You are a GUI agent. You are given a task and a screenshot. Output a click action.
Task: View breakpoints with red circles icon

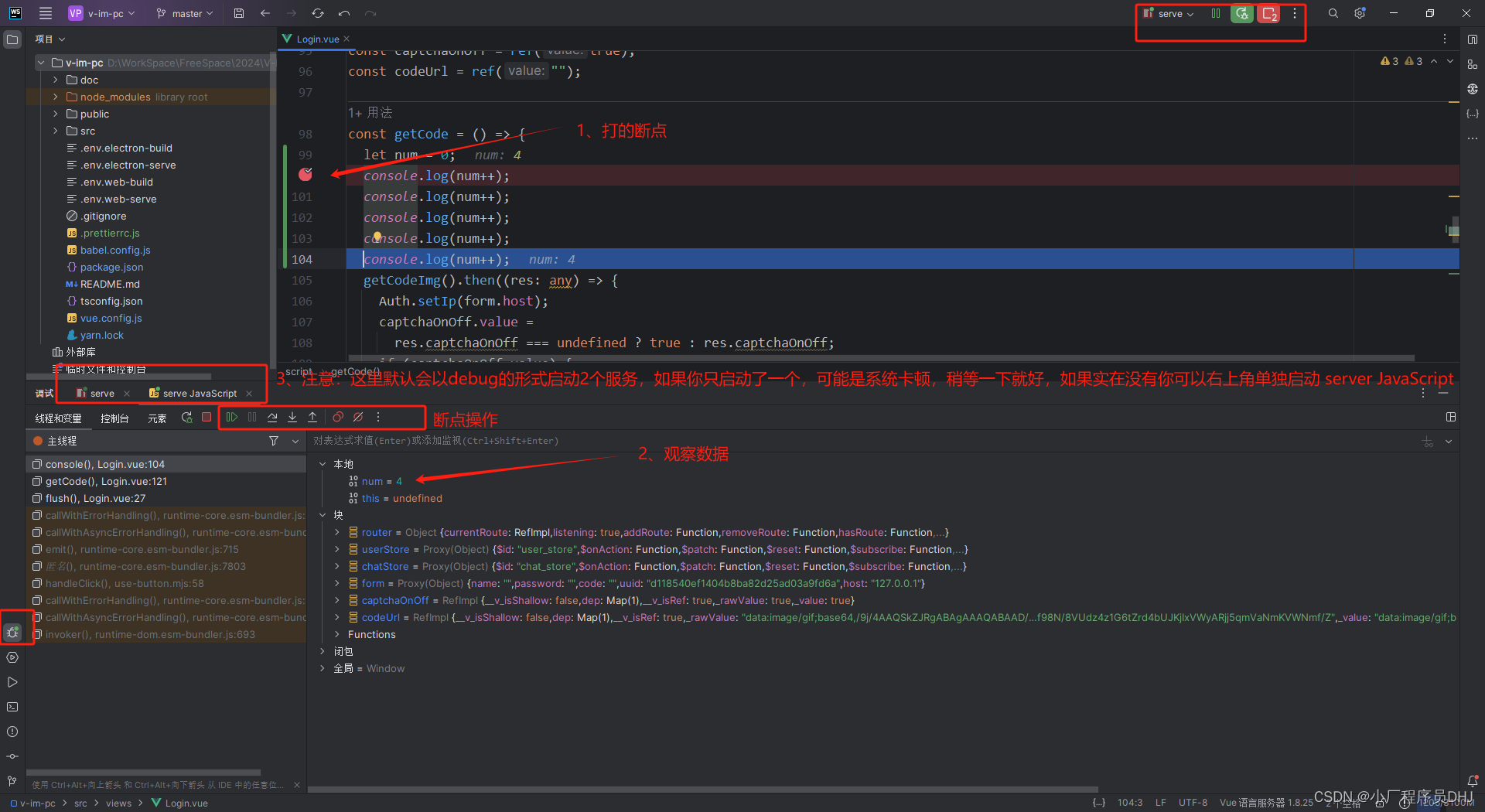click(338, 417)
